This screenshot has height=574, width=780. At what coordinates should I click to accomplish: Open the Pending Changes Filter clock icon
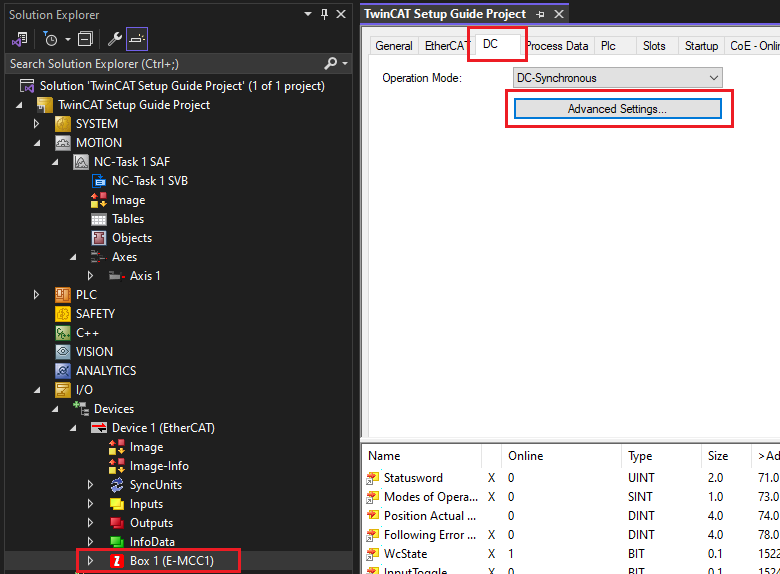(50, 39)
